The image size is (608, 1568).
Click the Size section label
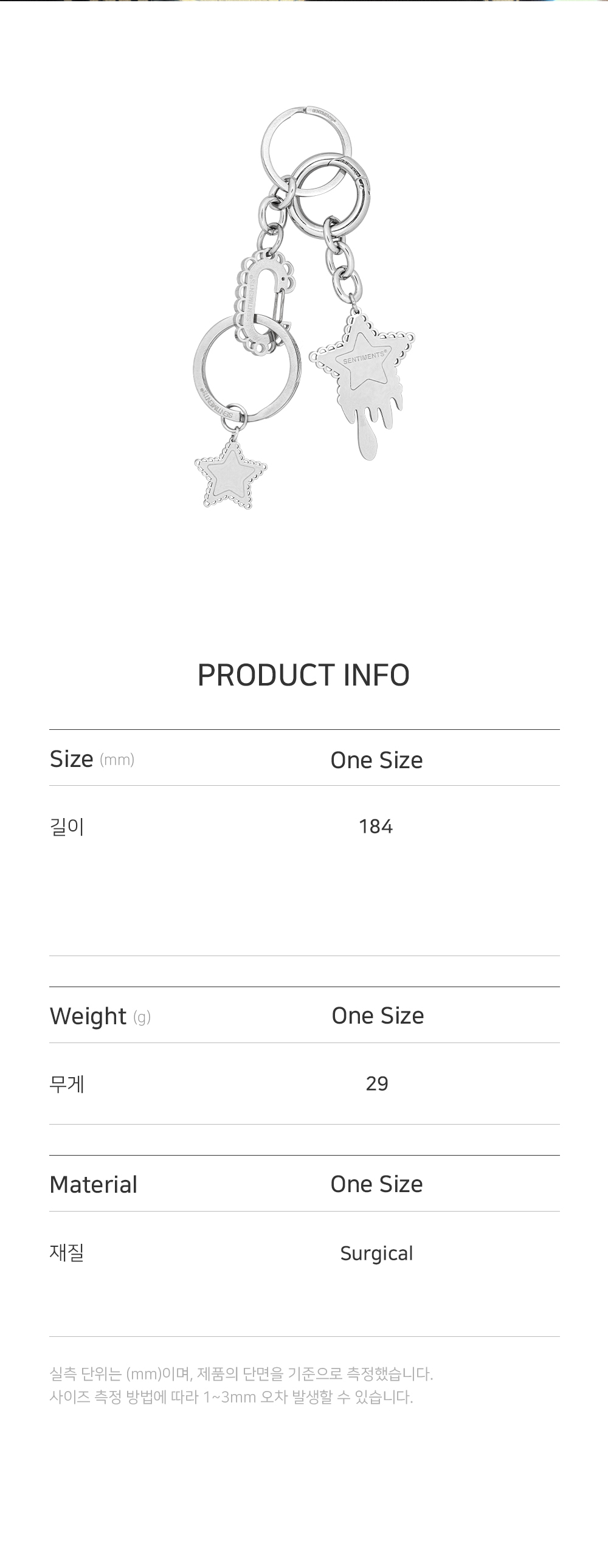[71, 759]
